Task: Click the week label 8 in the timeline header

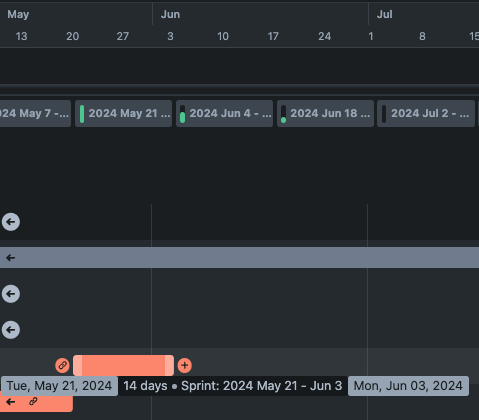Action: click(422, 36)
